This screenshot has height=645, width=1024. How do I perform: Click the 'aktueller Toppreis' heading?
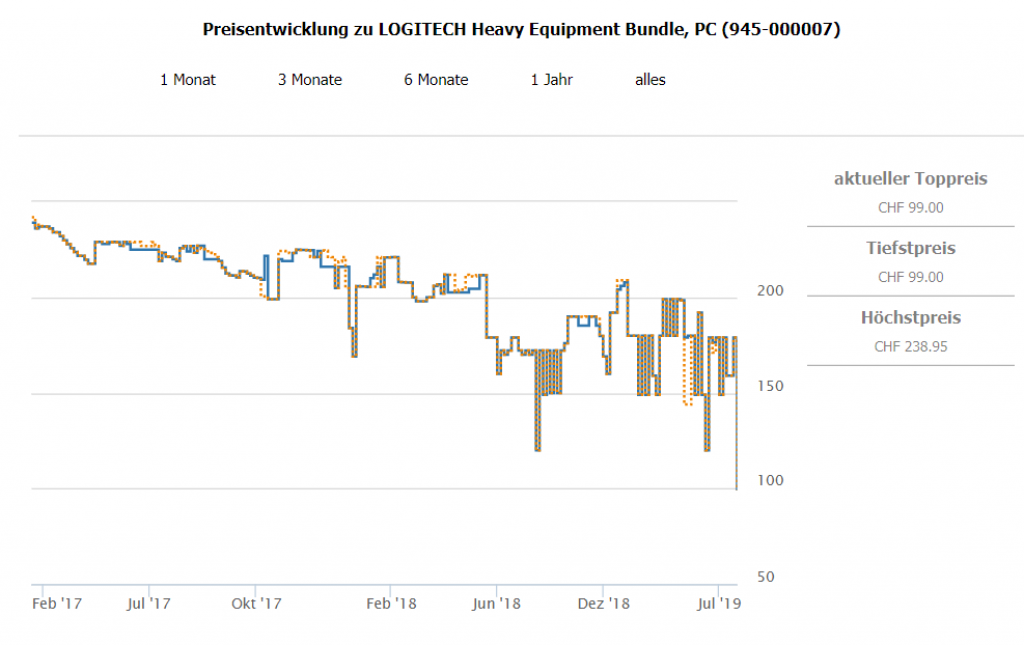pyautogui.click(x=910, y=179)
